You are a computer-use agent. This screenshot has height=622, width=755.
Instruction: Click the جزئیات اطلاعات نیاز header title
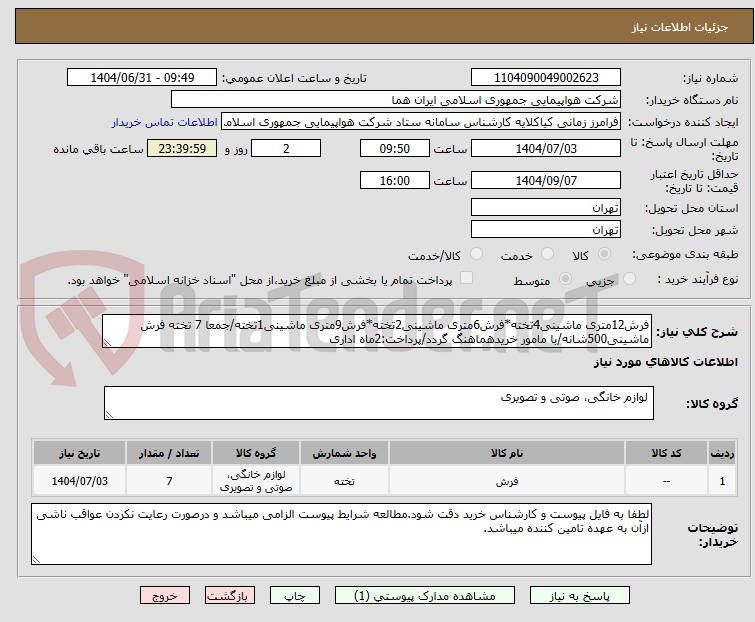pos(679,27)
